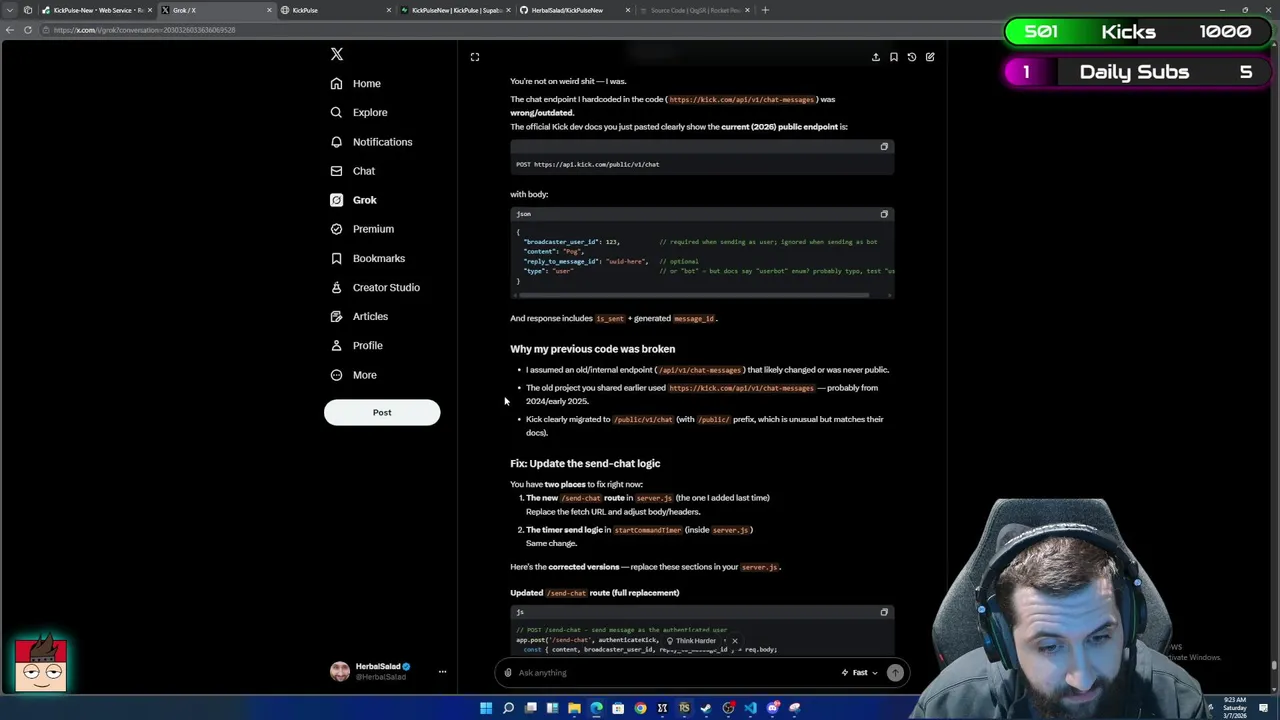Open Microsoft Store from the taskbar
The height and width of the screenshot is (720, 1280).
pyautogui.click(x=618, y=708)
